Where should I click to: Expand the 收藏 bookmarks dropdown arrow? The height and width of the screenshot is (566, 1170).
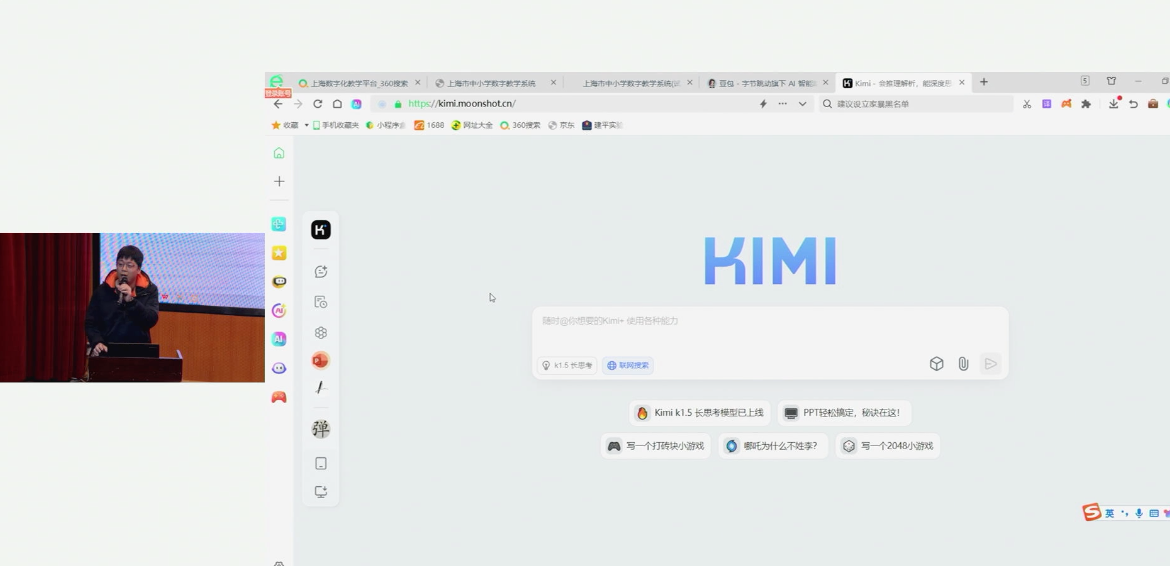click(x=306, y=125)
